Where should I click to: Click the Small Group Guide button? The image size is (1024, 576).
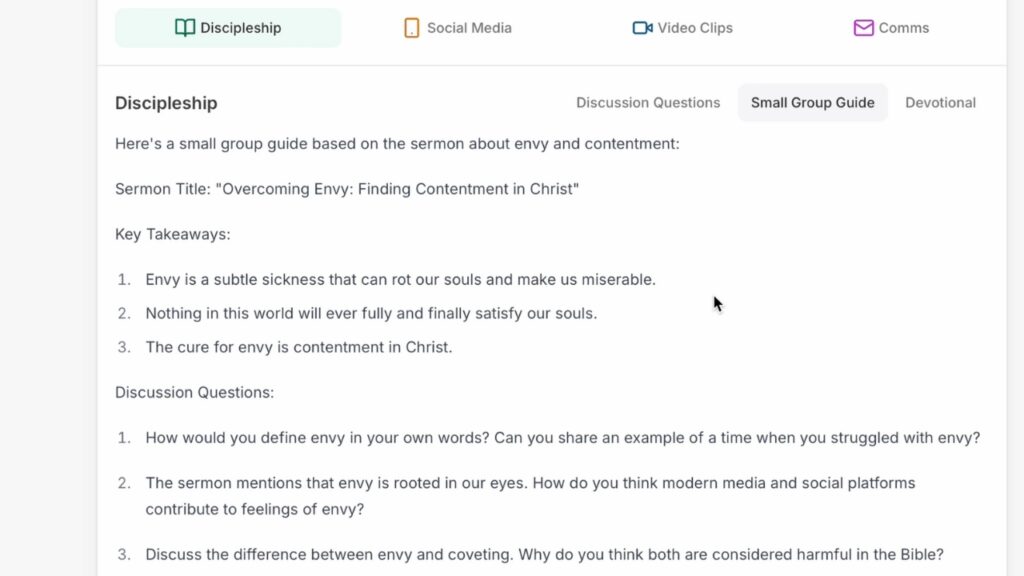click(812, 102)
